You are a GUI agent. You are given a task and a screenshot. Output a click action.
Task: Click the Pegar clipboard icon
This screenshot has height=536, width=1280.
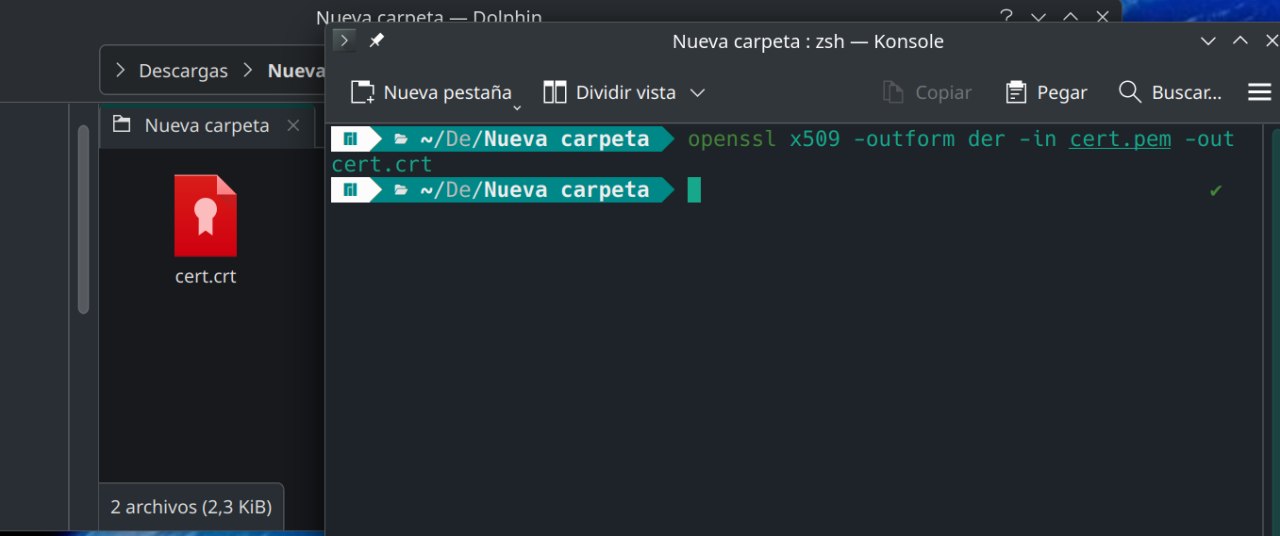pos(1016,93)
